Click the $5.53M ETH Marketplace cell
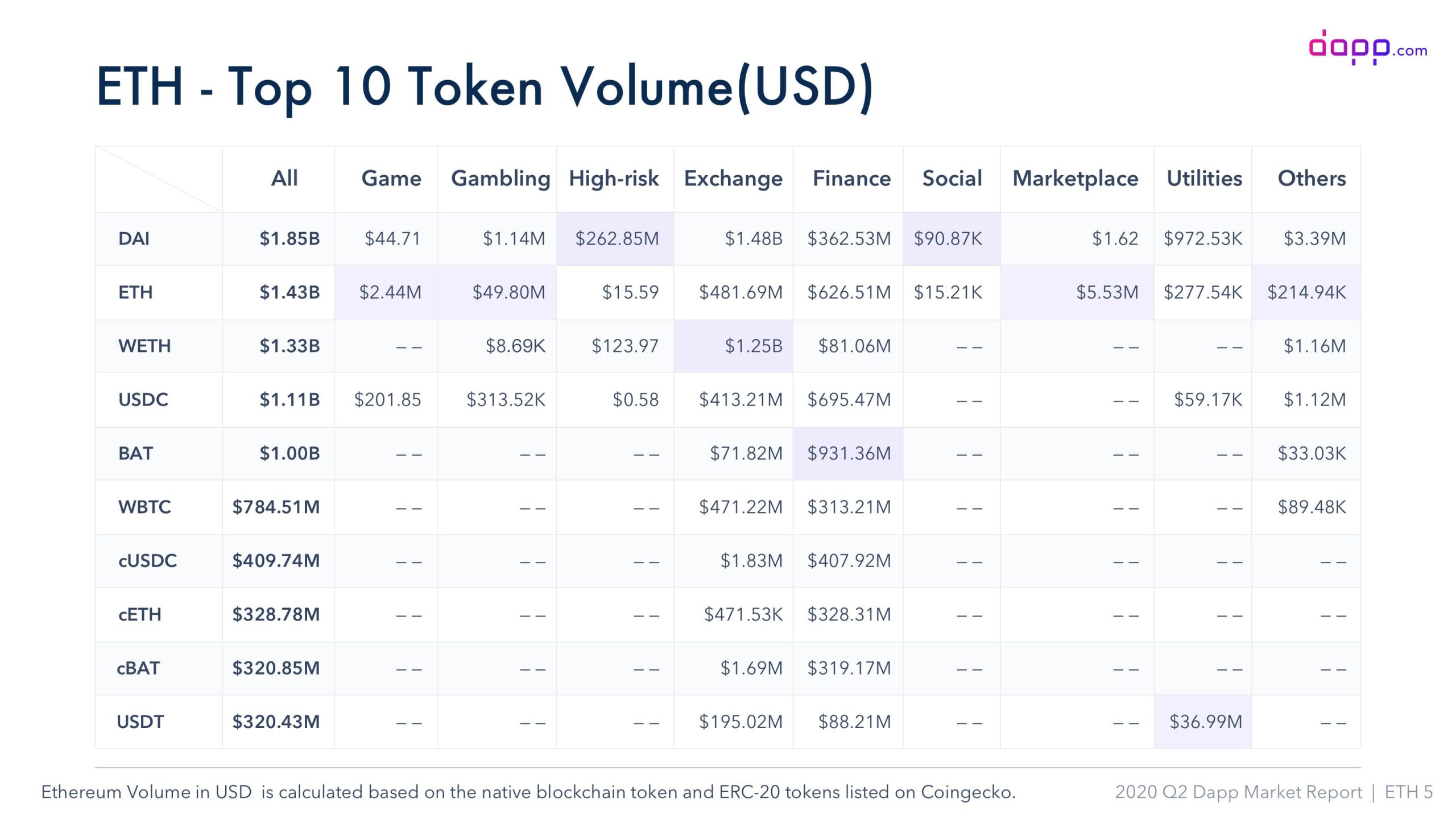The width and height of the screenshot is (1456, 819). (x=1107, y=292)
